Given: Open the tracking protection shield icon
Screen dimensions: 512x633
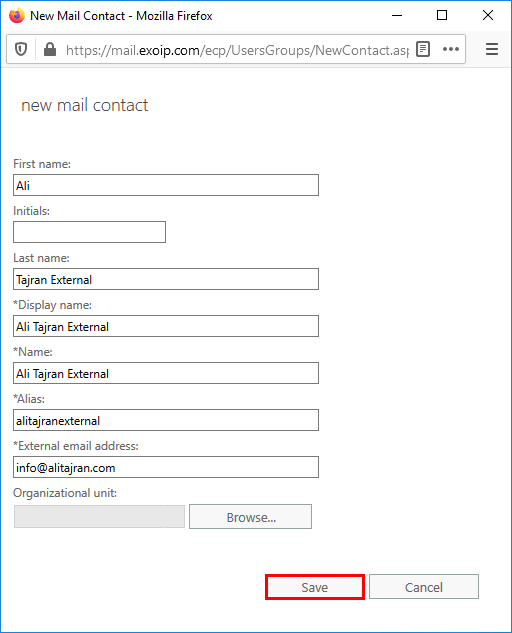Looking at the screenshot, I should point(21,50).
